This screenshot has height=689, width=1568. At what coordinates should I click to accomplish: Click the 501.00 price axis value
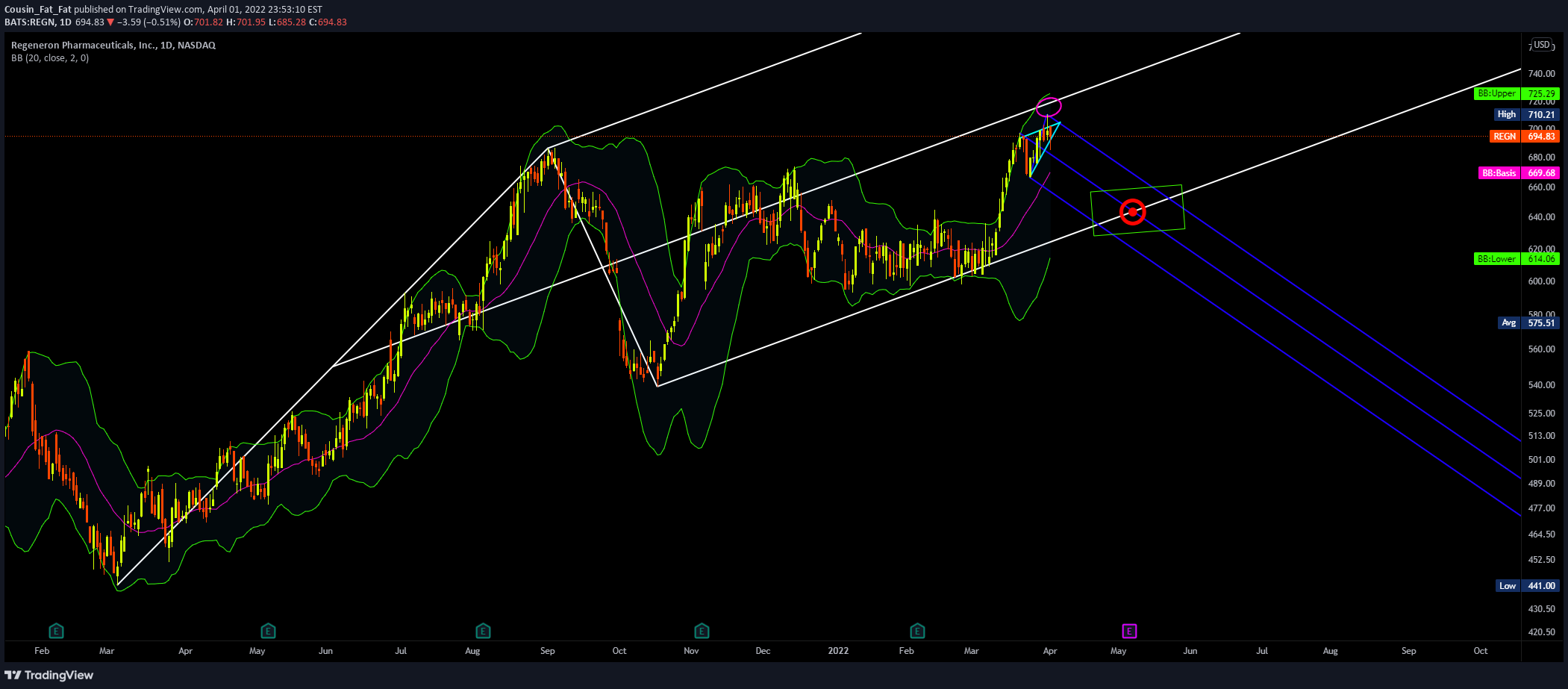click(x=1542, y=460)
